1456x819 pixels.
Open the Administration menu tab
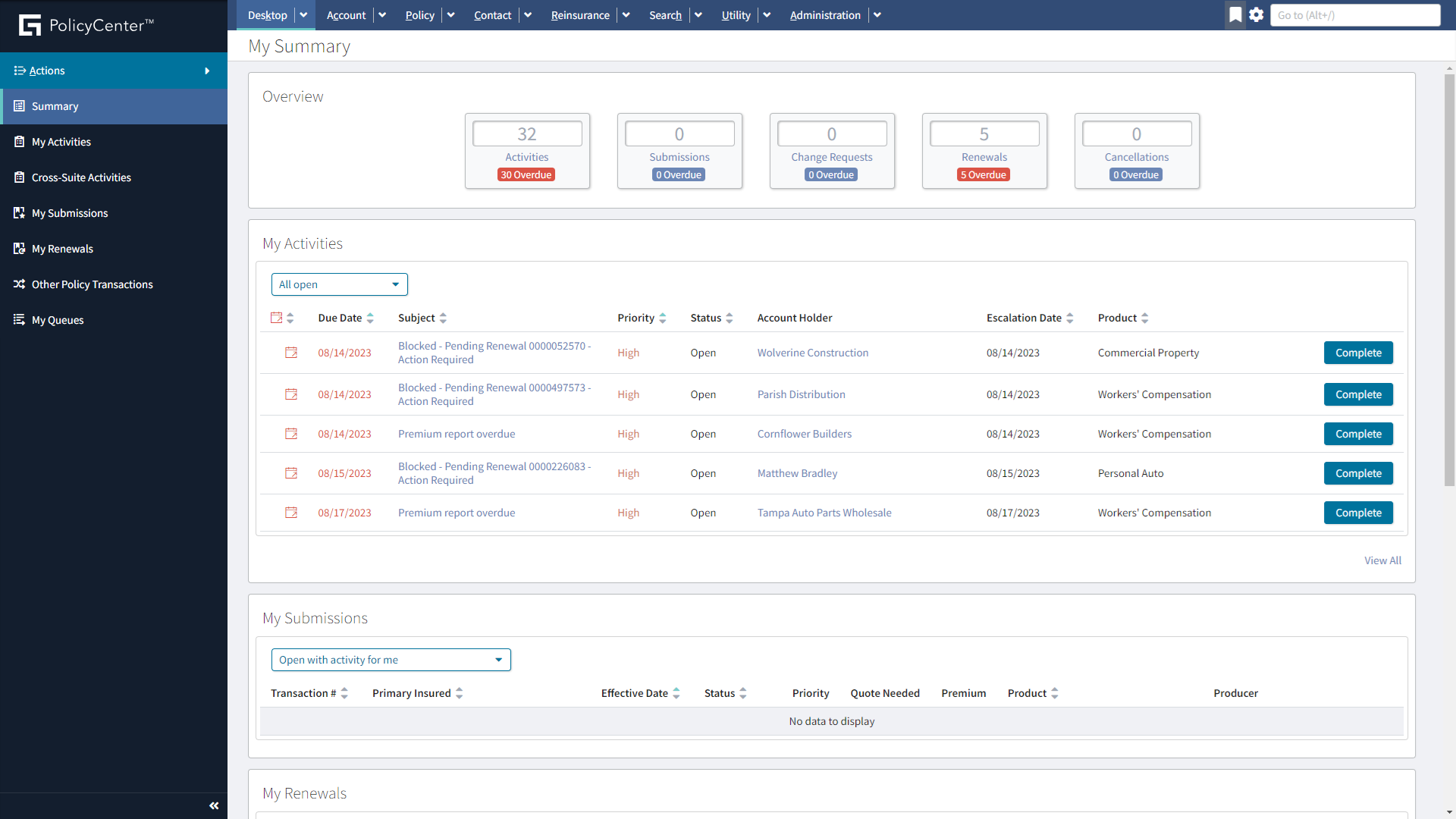tap(824, 15)
